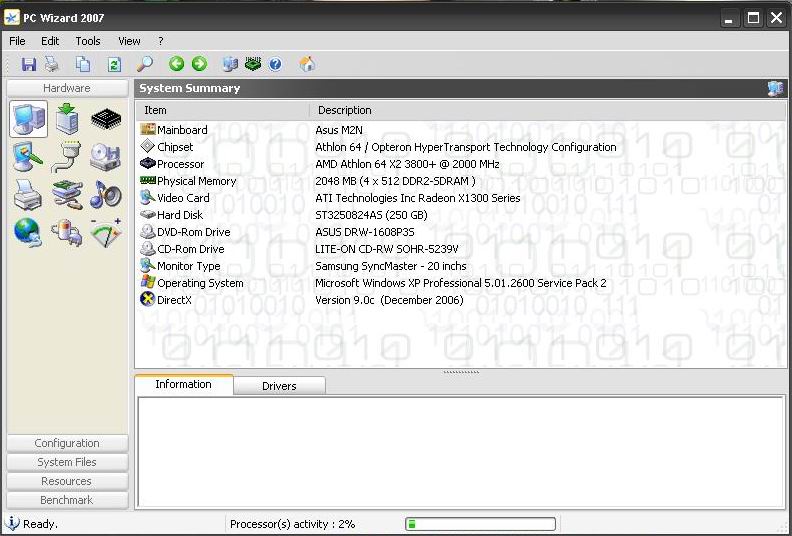Sort by the Description column header
This screenshot has height=536, width=792.
[x=548, y=110]
